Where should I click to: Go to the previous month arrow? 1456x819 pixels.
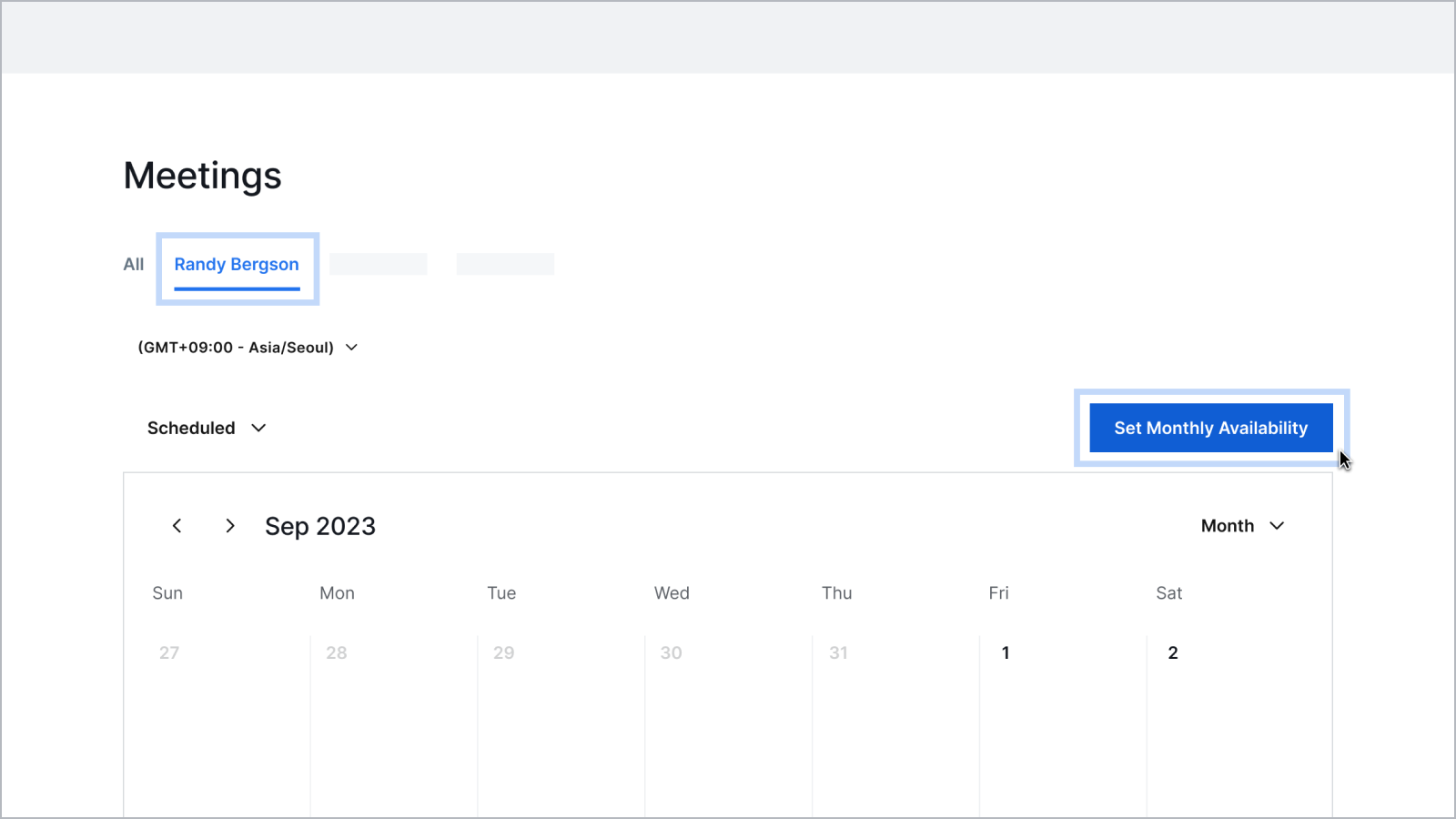177,526
